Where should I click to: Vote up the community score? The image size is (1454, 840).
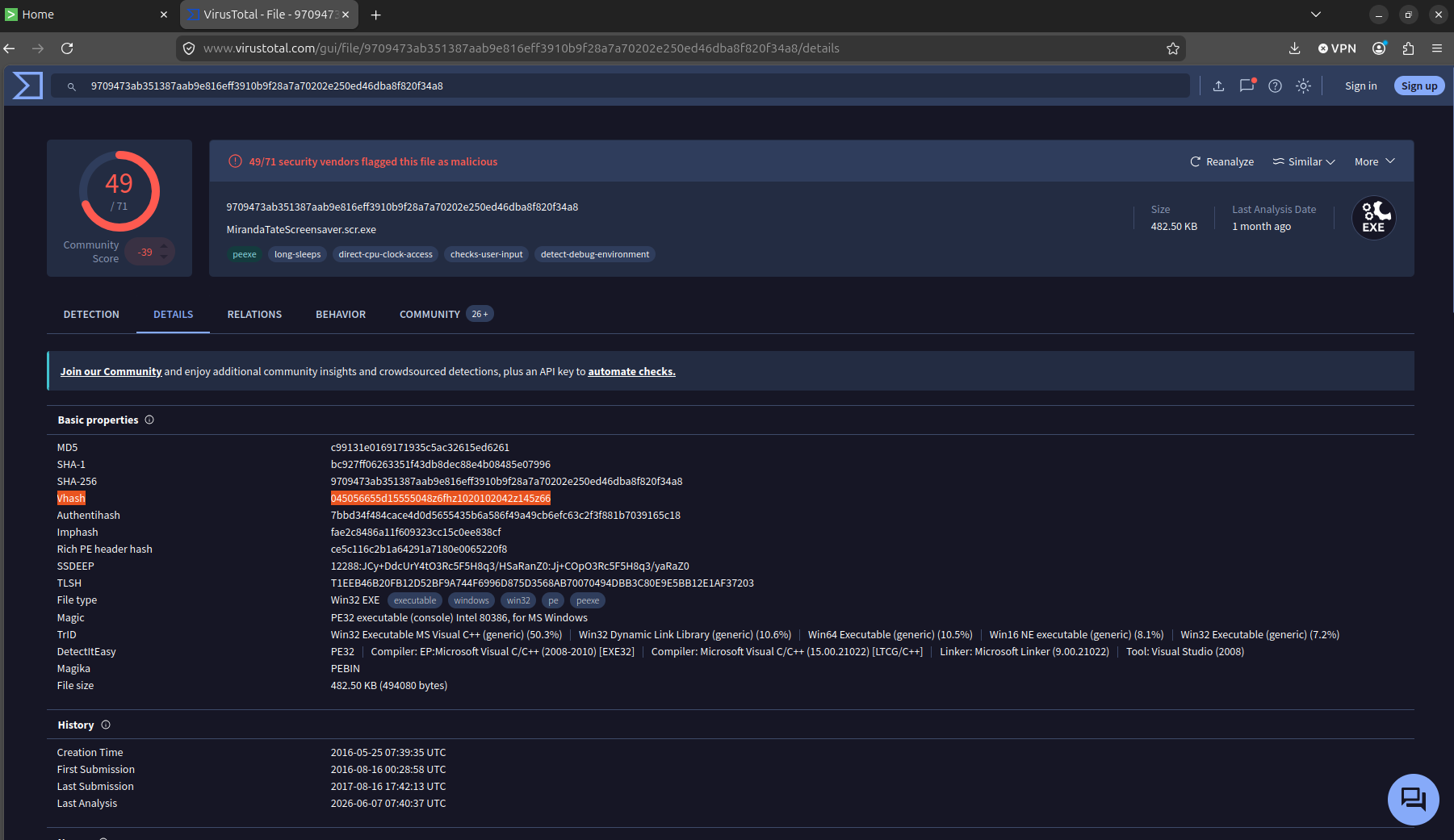(x=164, y=245)
